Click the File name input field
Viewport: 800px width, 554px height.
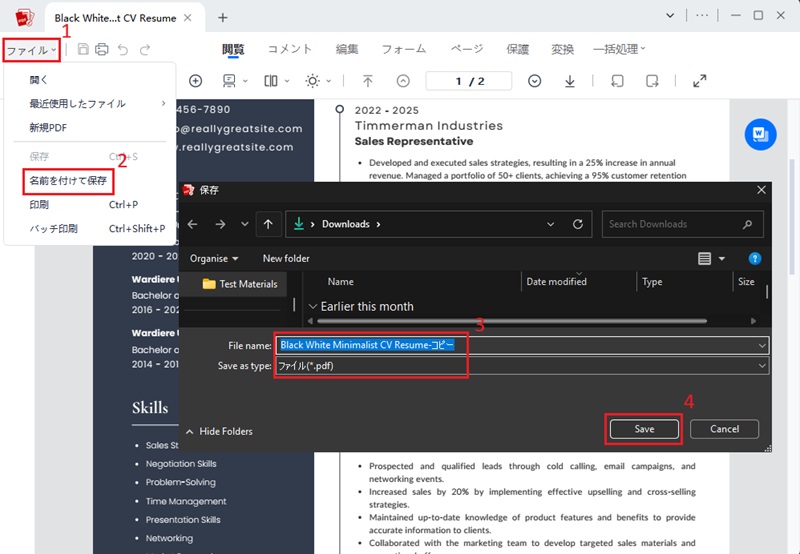tap(522, 345)
